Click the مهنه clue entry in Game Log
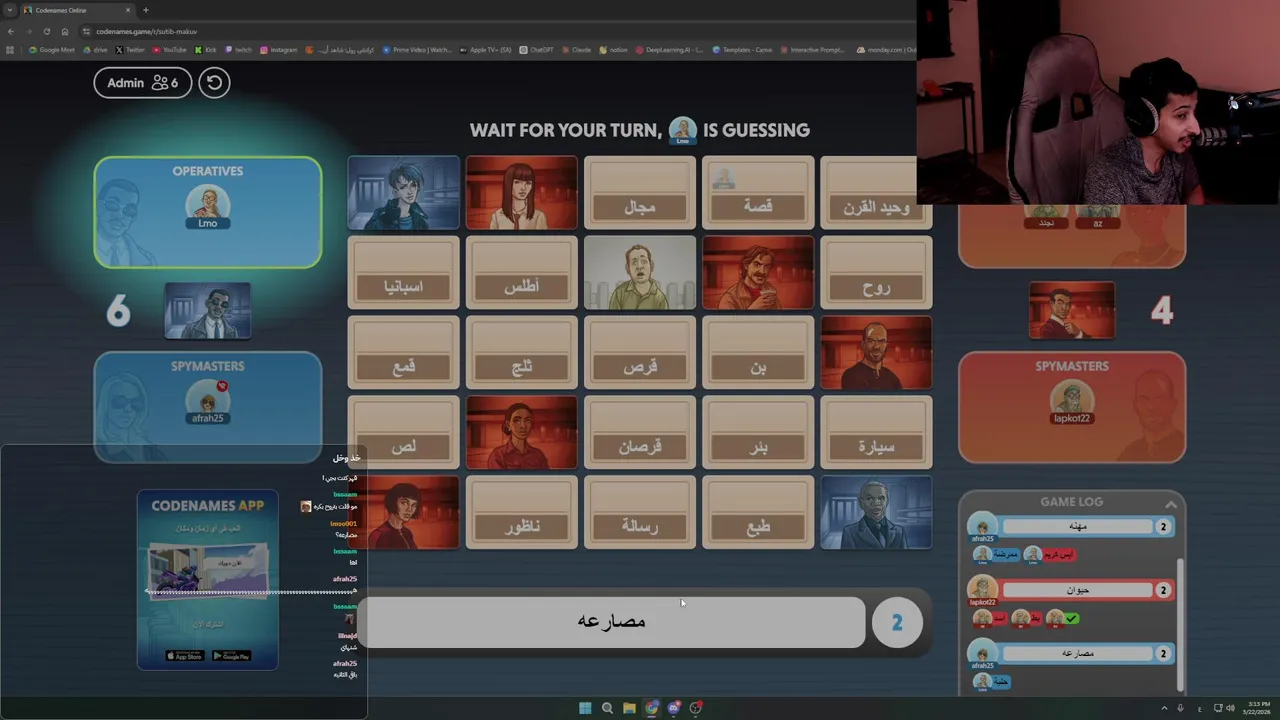1280x720 pixels. coord(1077,526)
